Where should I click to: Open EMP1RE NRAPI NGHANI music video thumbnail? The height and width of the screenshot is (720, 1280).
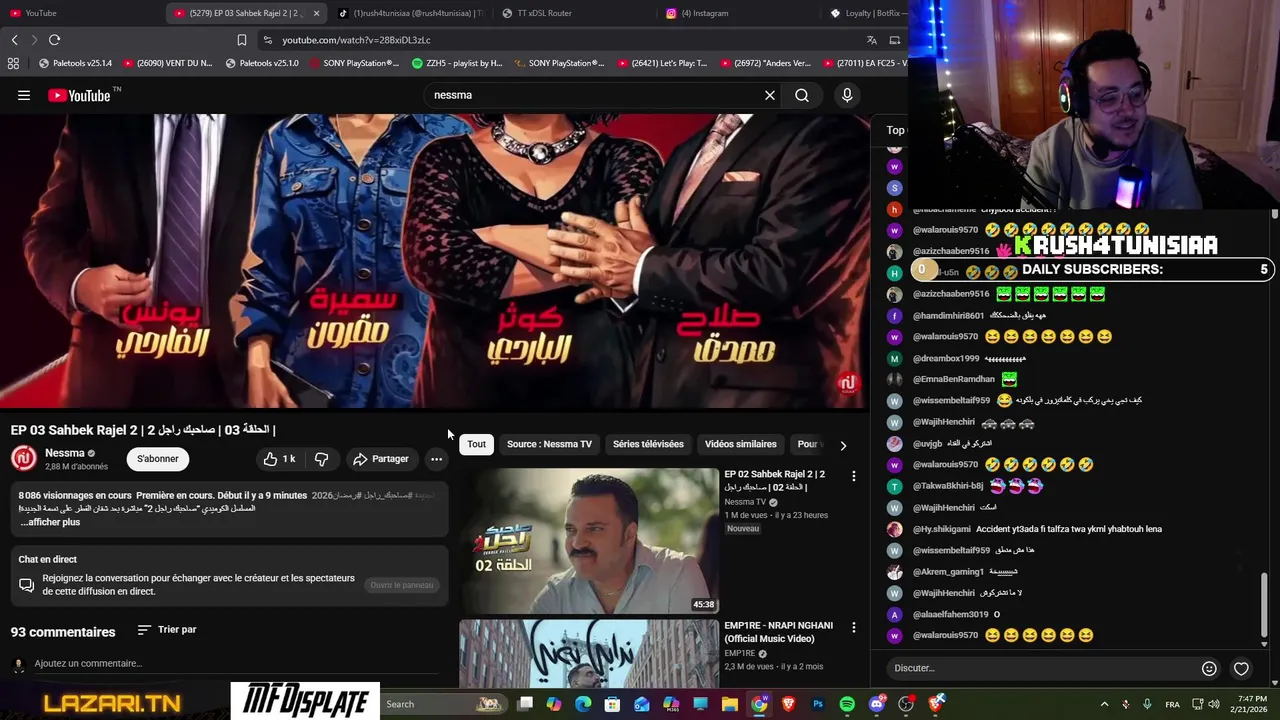point(589,654)
